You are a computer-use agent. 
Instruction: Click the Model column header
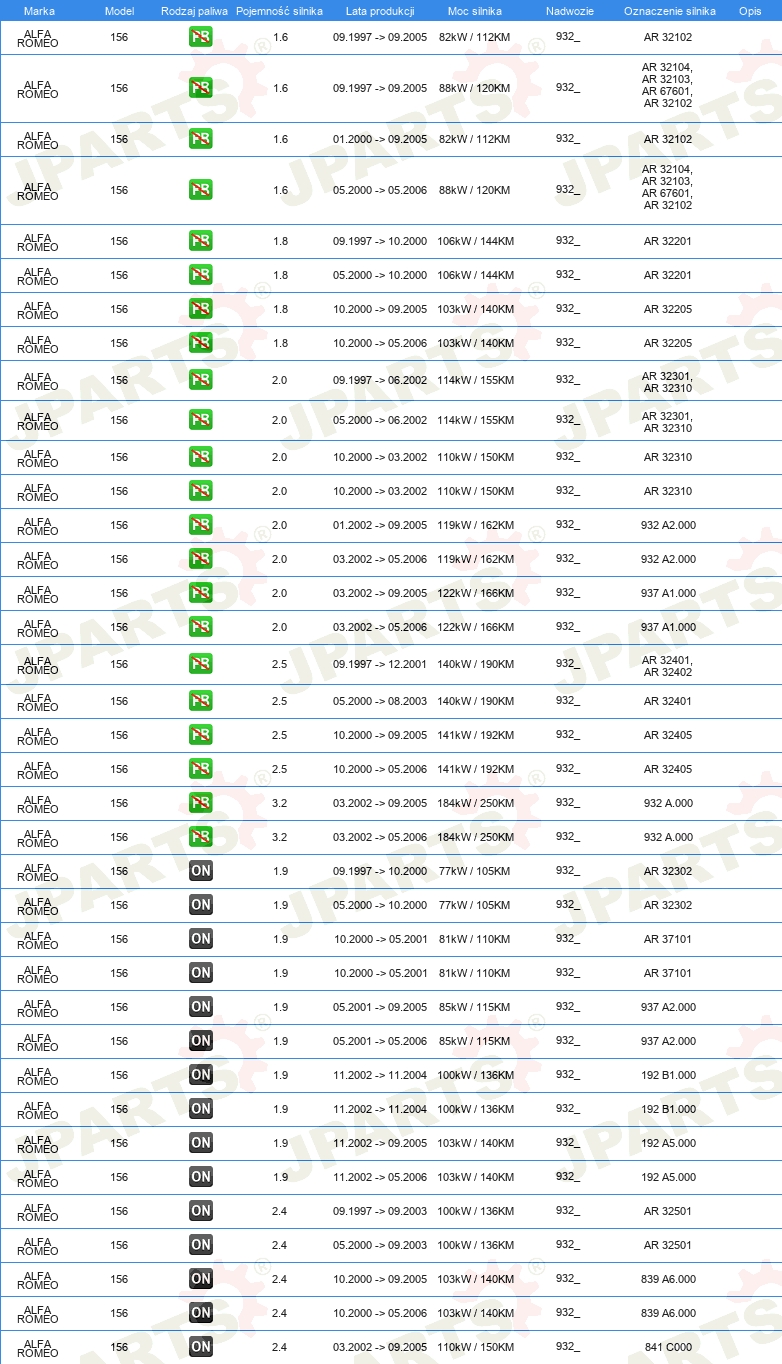[x=119, y=11]
